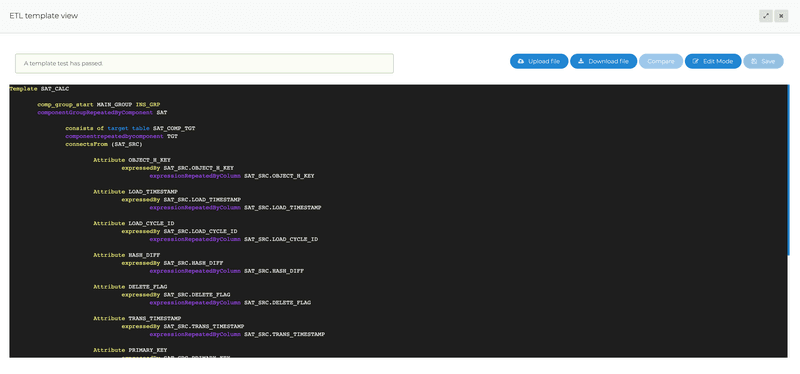The width and height of the screenshot is (800, 374).
Task: Click the expand dialog arrows icon
Action: pyautogui.click(x=765, y=16)
